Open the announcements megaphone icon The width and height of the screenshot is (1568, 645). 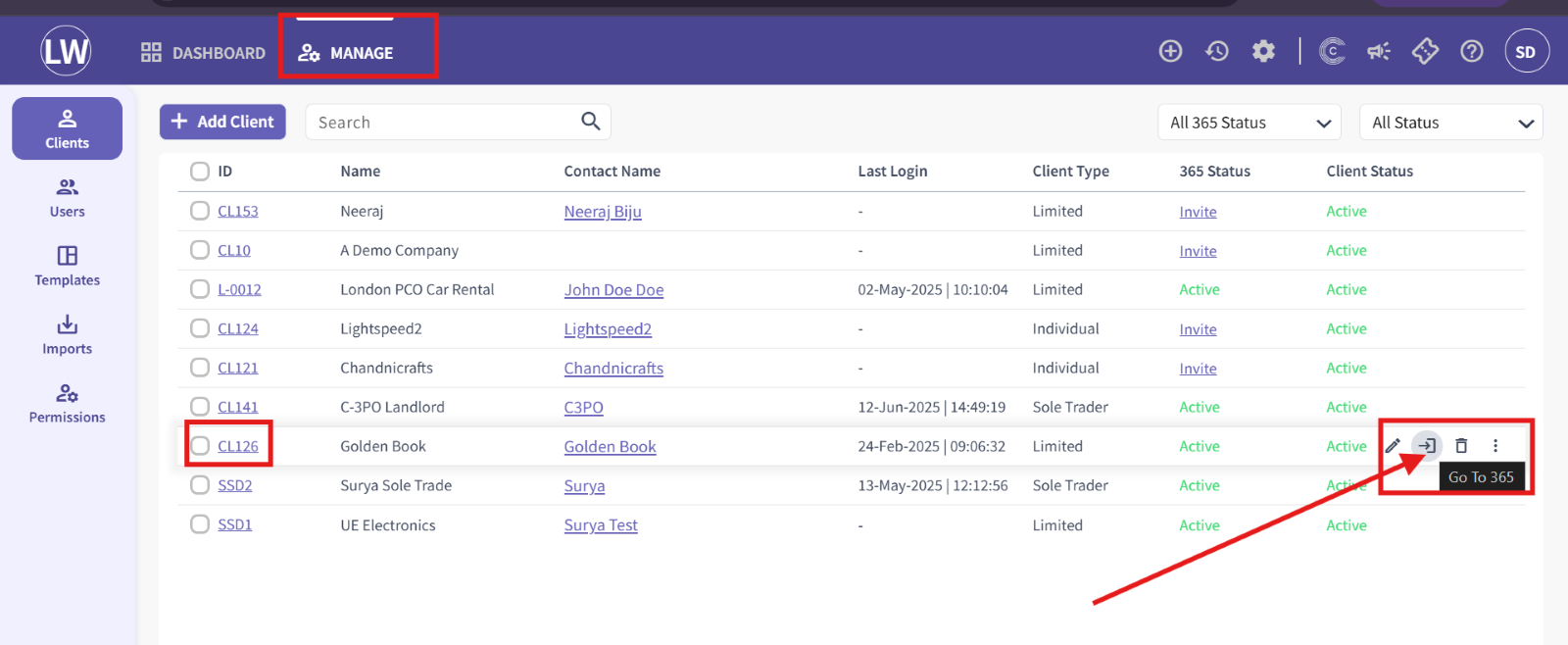[x=1379, y=51]
